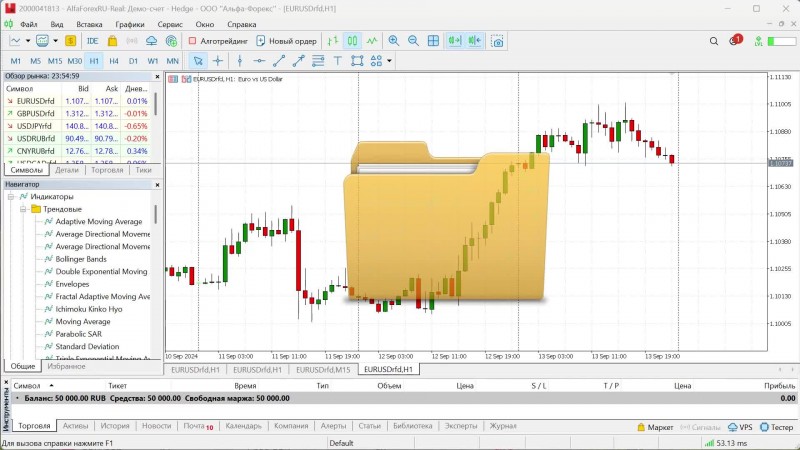Screen dimensions: 800x450
Task: Switch to the История tab
Action: 115,426
